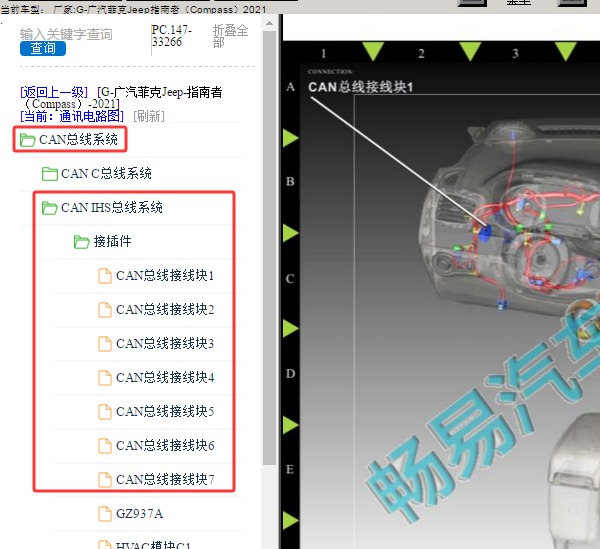Open CAN总线接线块2 document
Image resolution: width=600 pixels, height=549 pixels.
click(x=165, y=310)
